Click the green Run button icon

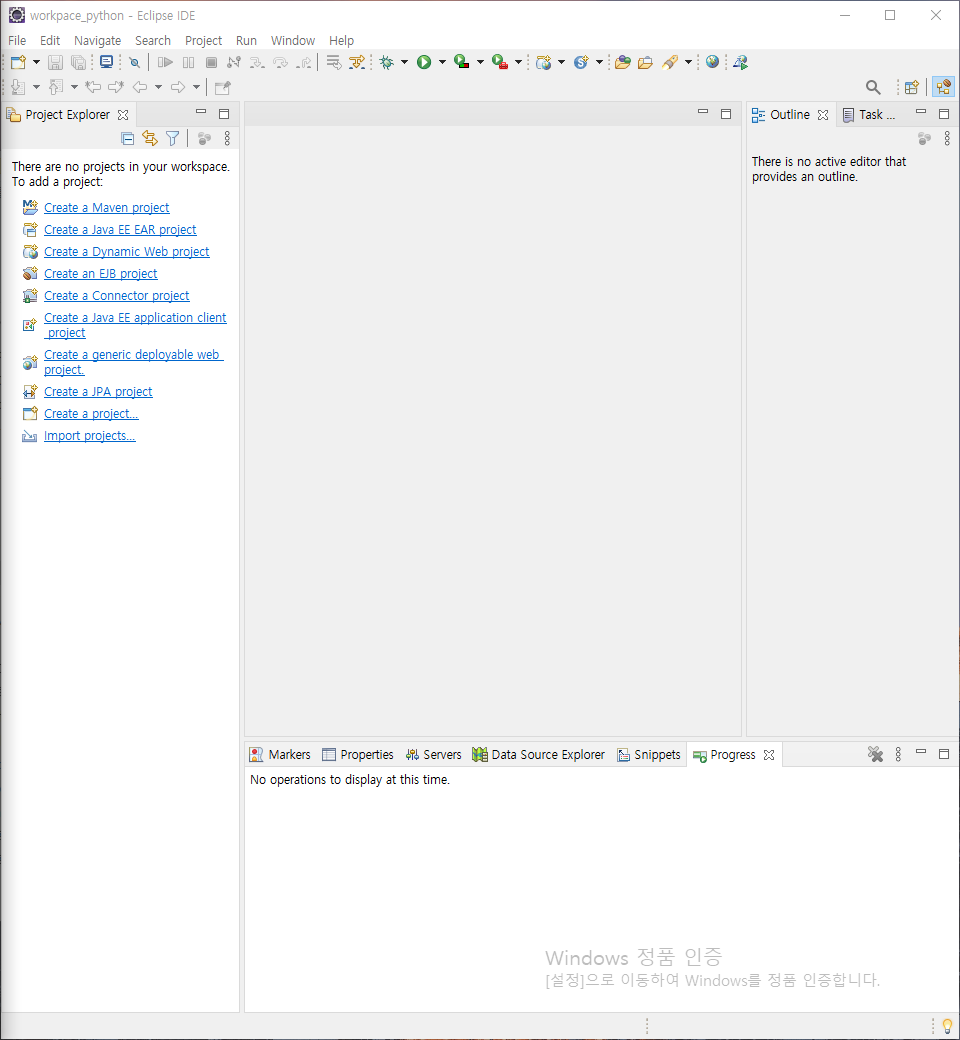coord(424,62)
